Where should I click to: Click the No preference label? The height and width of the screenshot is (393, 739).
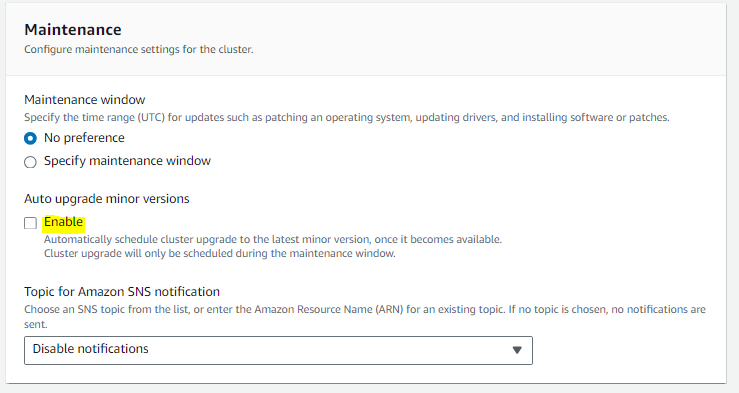pos(84,138)
